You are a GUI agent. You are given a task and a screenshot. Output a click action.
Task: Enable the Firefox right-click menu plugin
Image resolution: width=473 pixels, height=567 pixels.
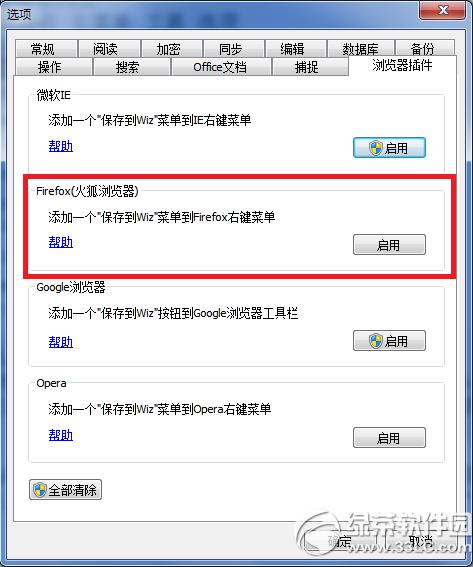pyautogui.click(x=389, y=245)
